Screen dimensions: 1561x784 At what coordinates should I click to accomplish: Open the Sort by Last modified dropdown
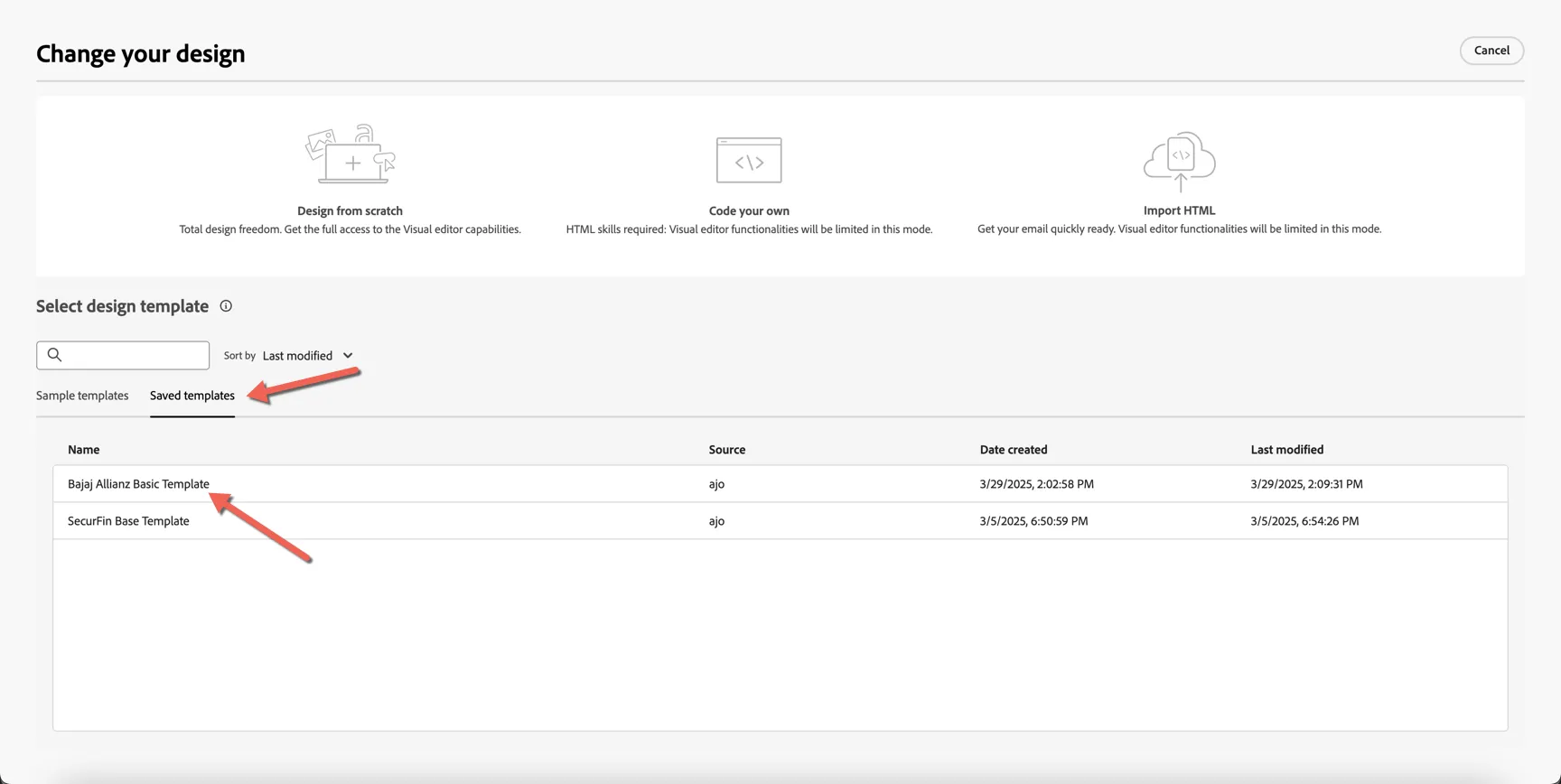click(307, 356)
